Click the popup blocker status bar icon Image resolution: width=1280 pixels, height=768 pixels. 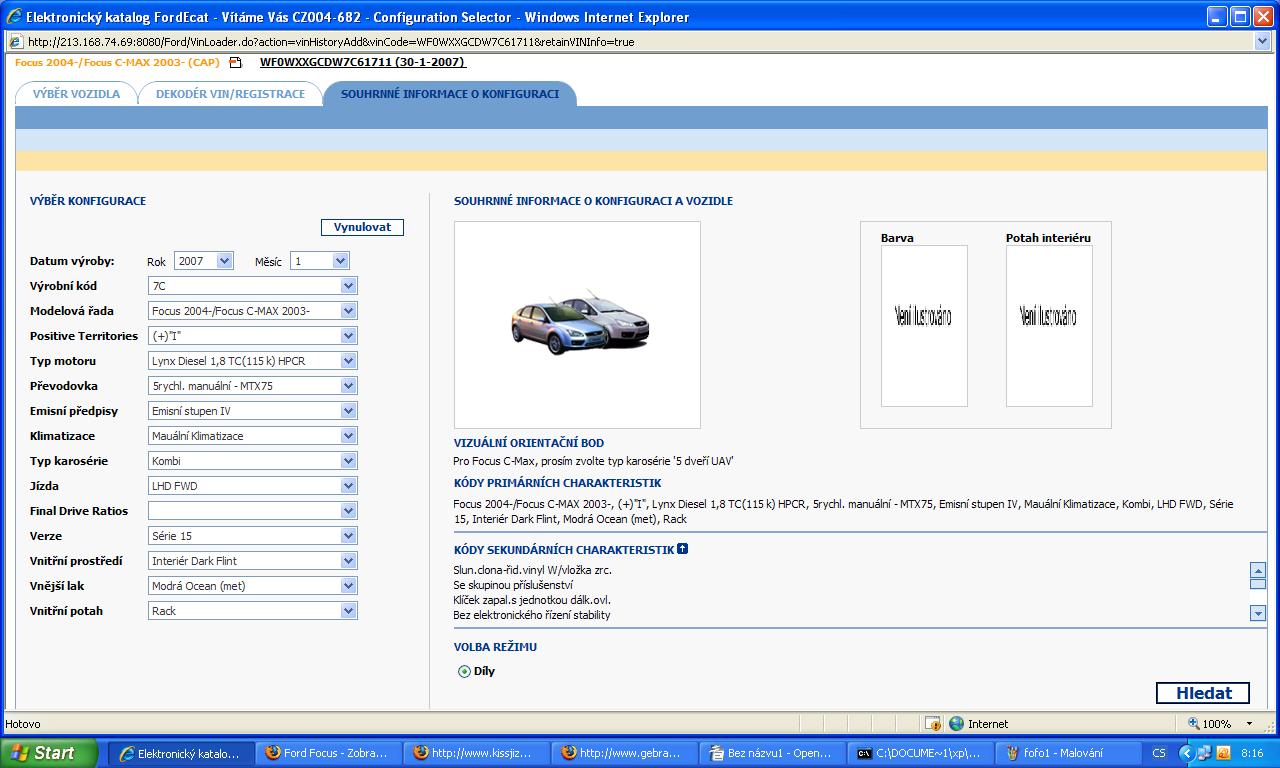[x=932, y=723]
